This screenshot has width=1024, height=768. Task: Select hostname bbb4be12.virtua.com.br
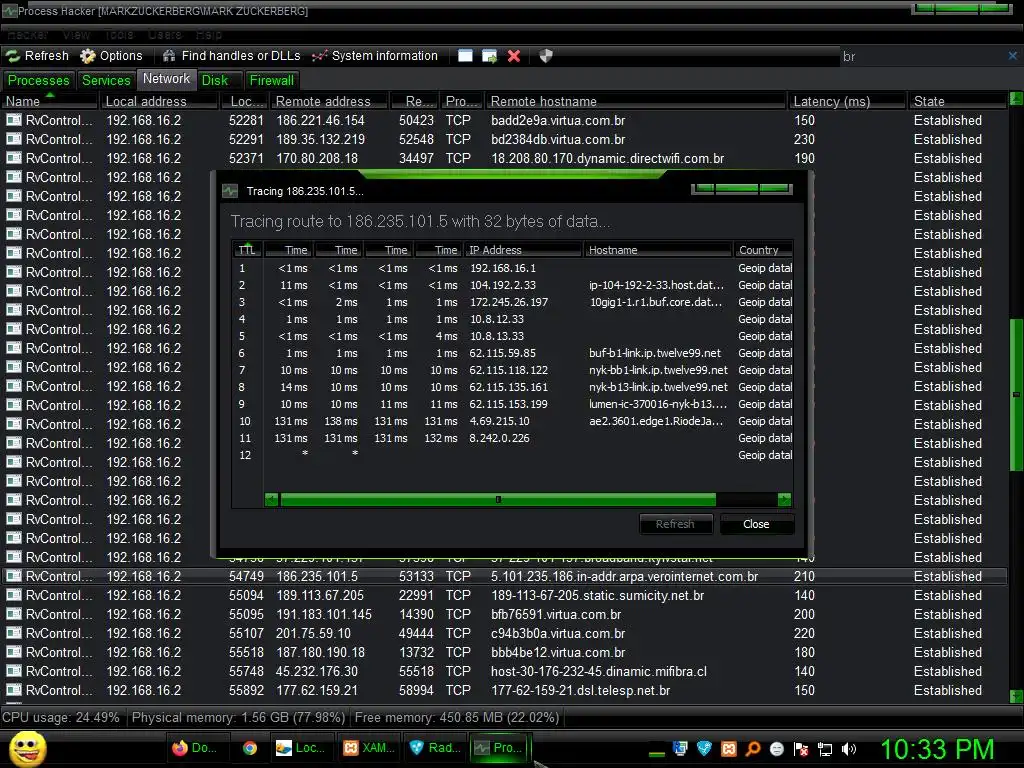(x=558, y=652)
